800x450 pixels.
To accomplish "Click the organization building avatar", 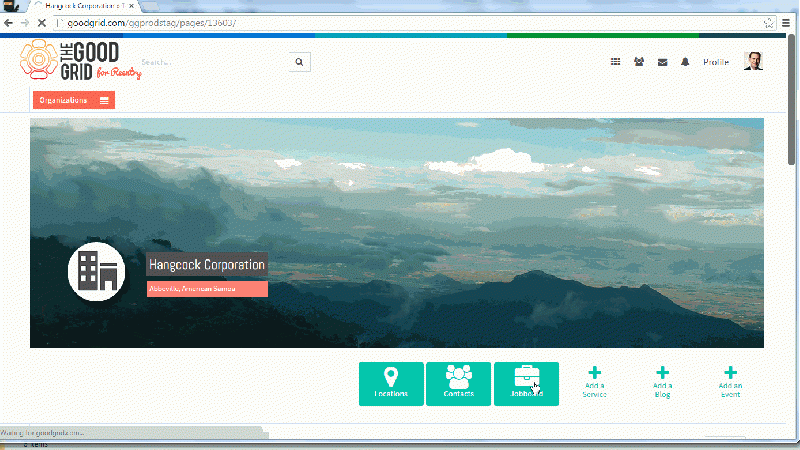I will click(x=96, y=271).
